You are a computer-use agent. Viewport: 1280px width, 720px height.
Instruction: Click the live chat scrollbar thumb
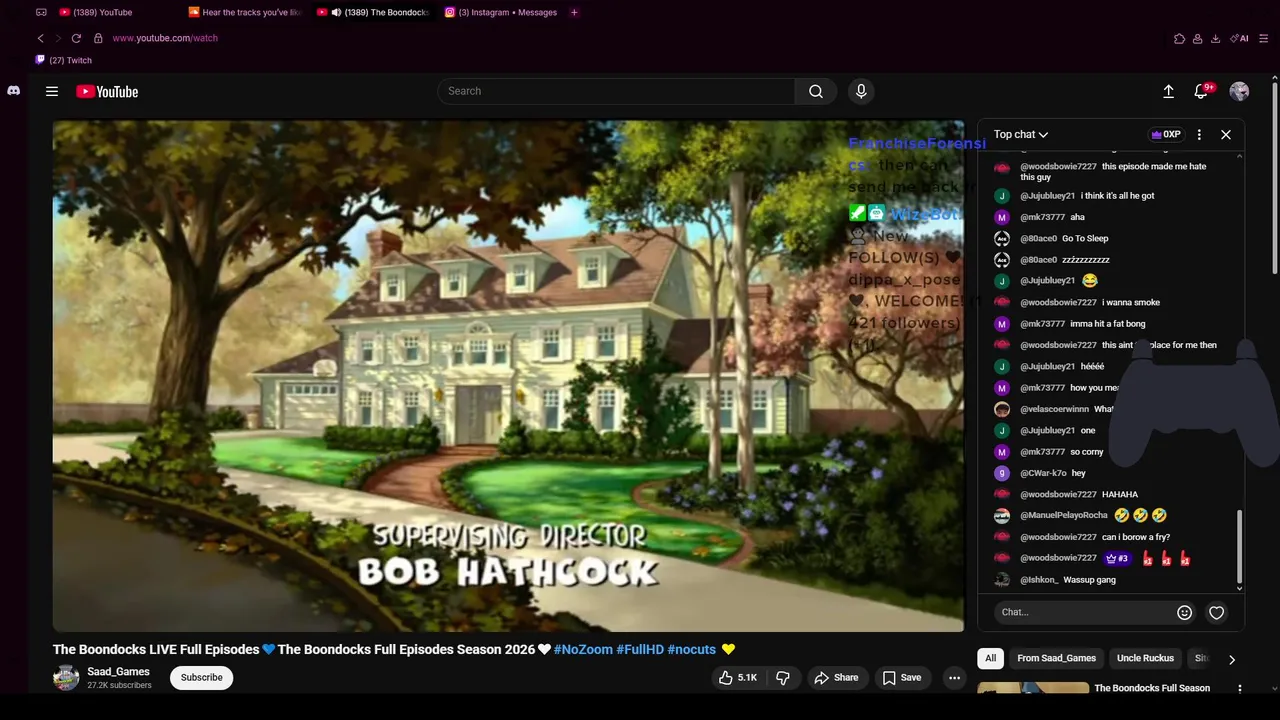pyautogui.click(x=1240, y=547)
